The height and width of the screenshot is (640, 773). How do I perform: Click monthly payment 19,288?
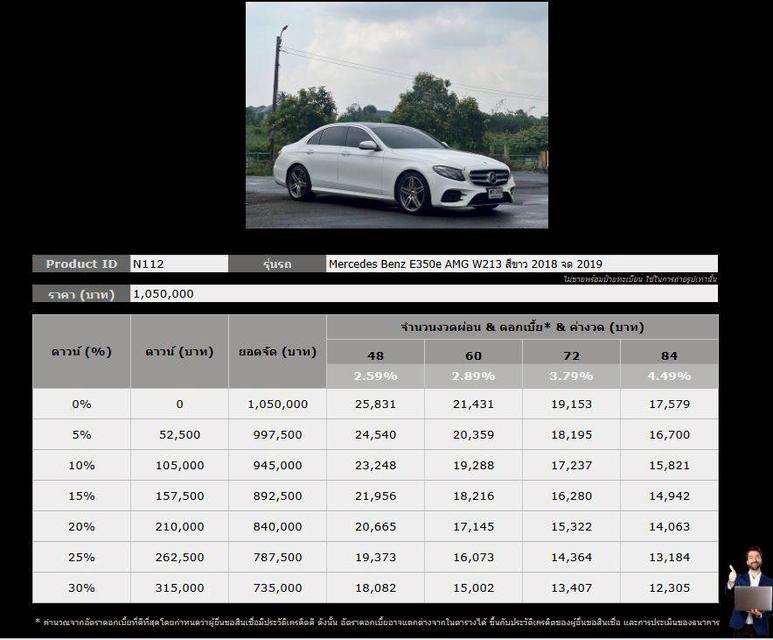tap(473, 465)
